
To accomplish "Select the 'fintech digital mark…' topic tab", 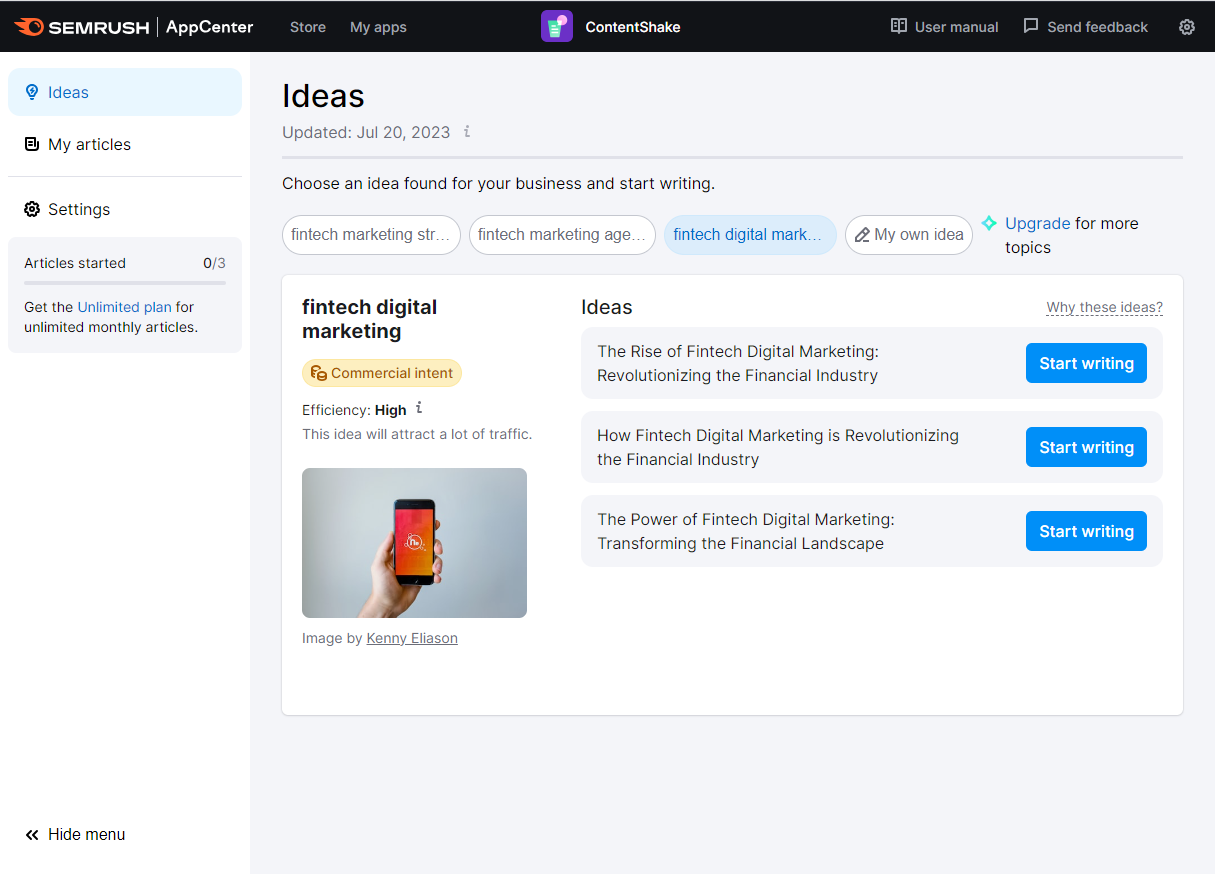I will pyautogui.click(x=750, y=235).
